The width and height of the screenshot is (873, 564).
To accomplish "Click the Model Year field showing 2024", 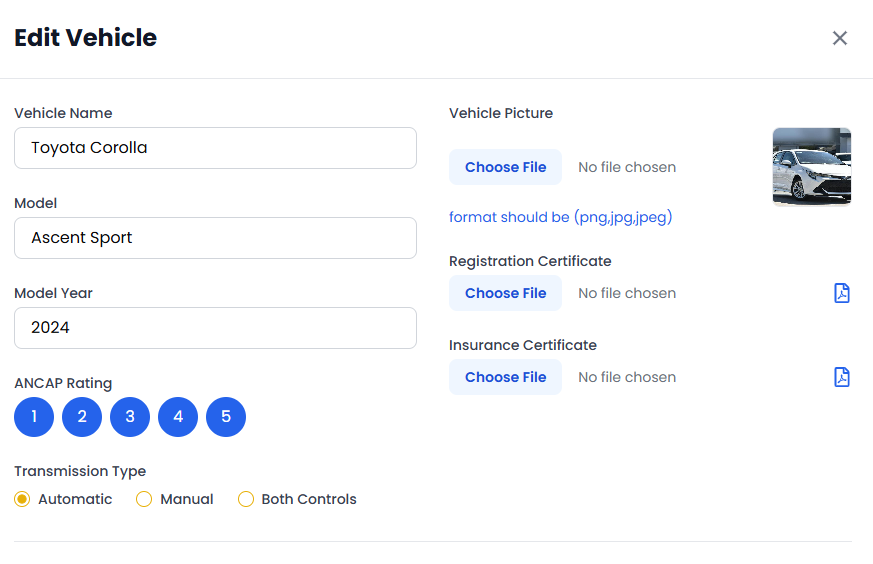I will tap(215, 328).
